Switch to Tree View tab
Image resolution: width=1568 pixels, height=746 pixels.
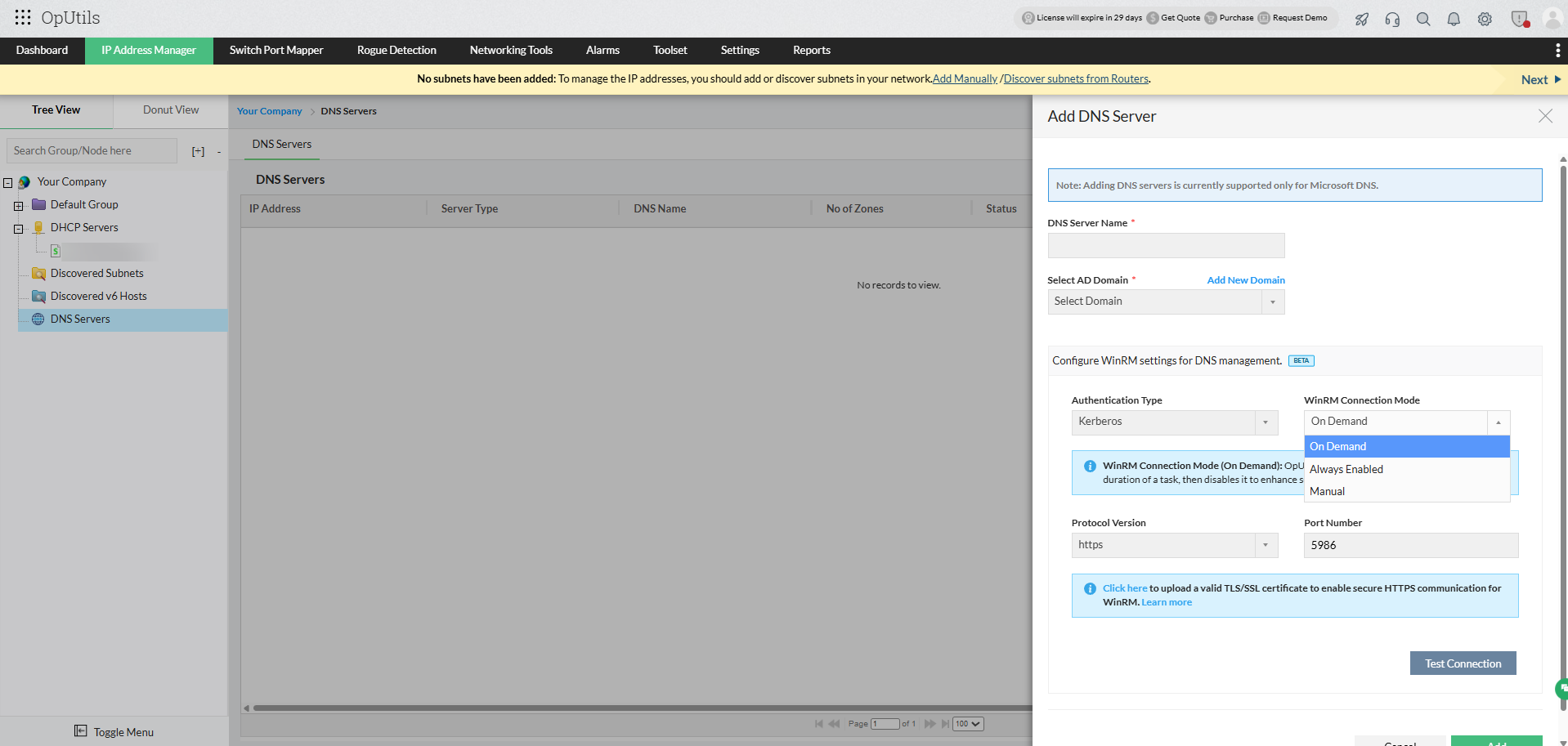56,110
